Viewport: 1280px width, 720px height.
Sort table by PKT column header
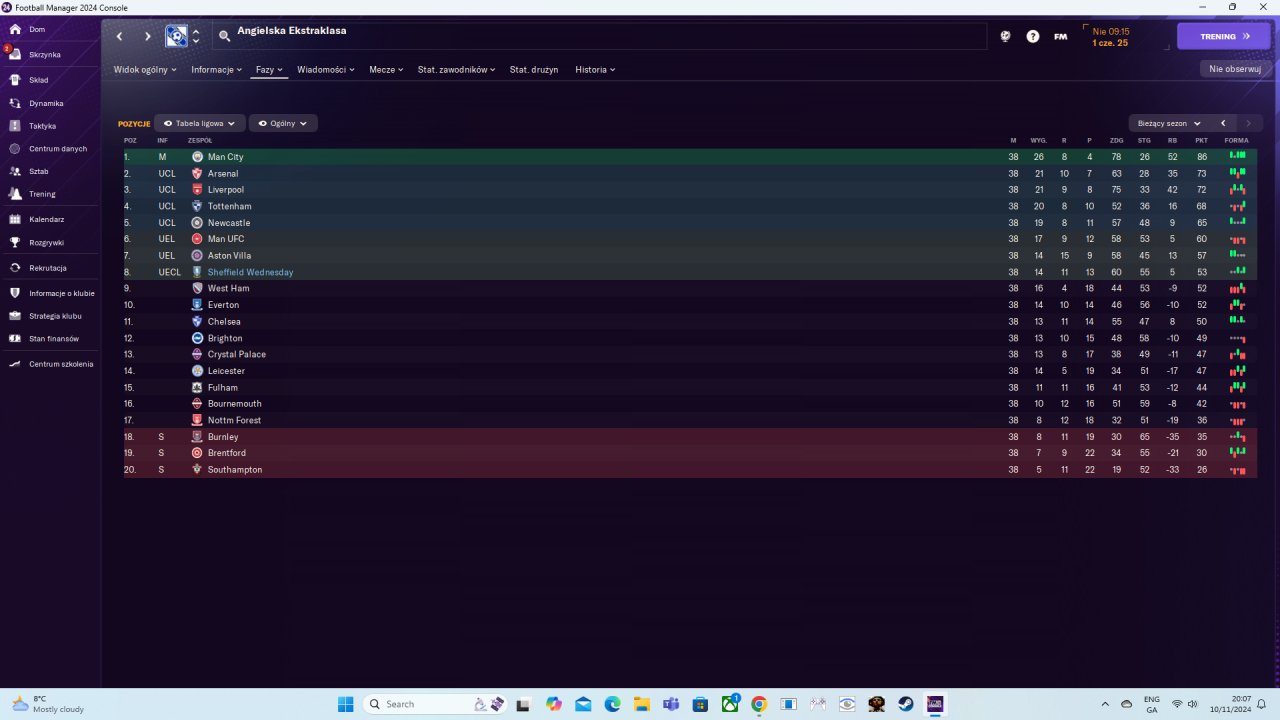pyautogui.click(x=1201, y=140)
